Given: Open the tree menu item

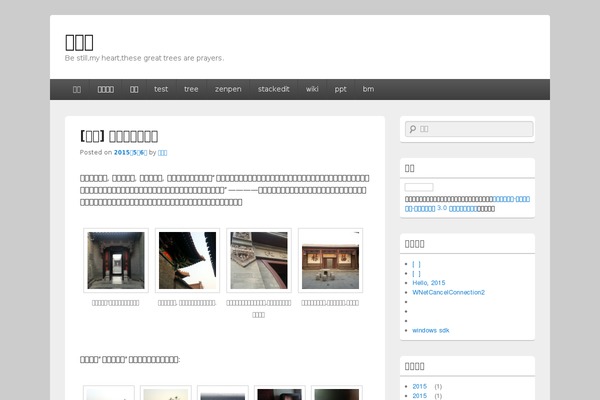Looking at the screenshot, I should pos(191,89).
